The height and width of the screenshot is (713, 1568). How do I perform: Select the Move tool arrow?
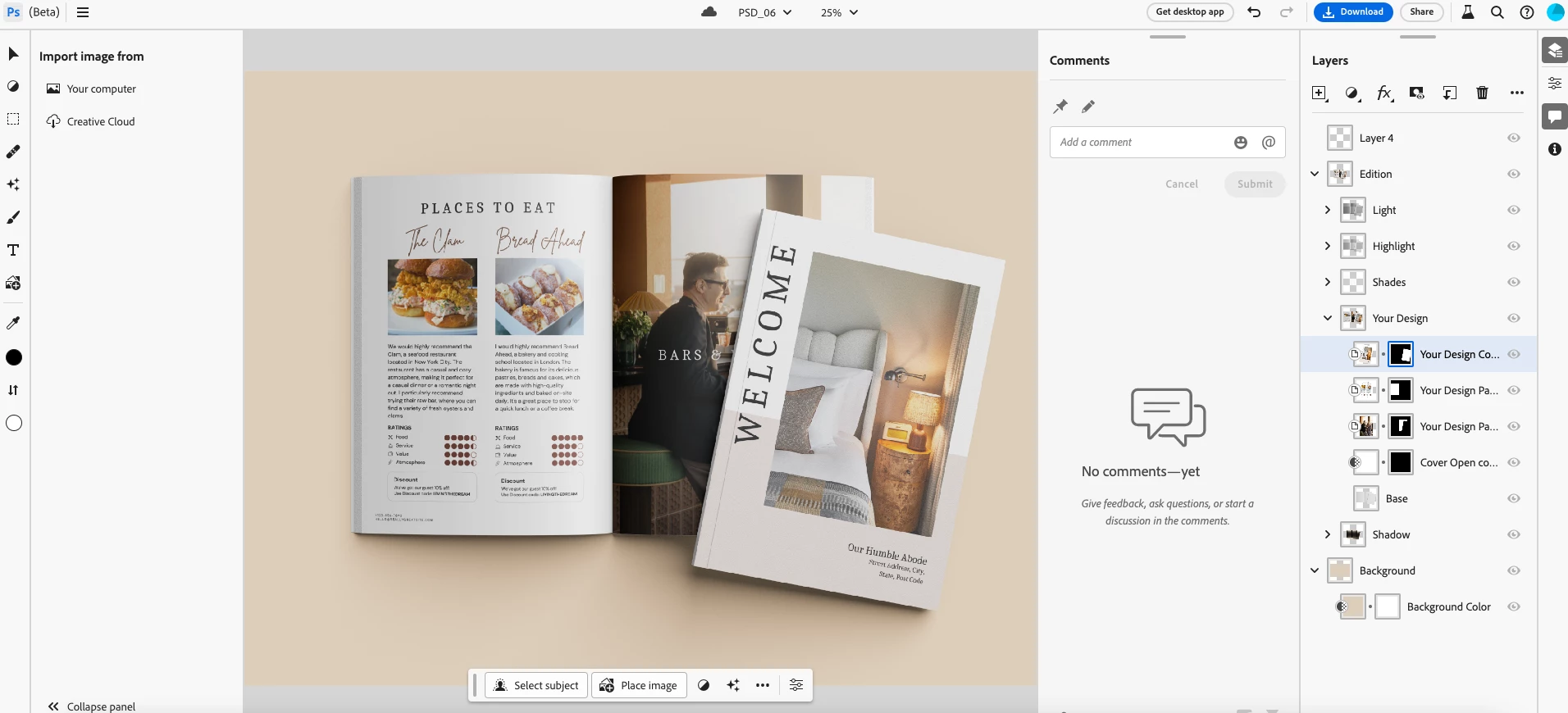pos(13,54)
